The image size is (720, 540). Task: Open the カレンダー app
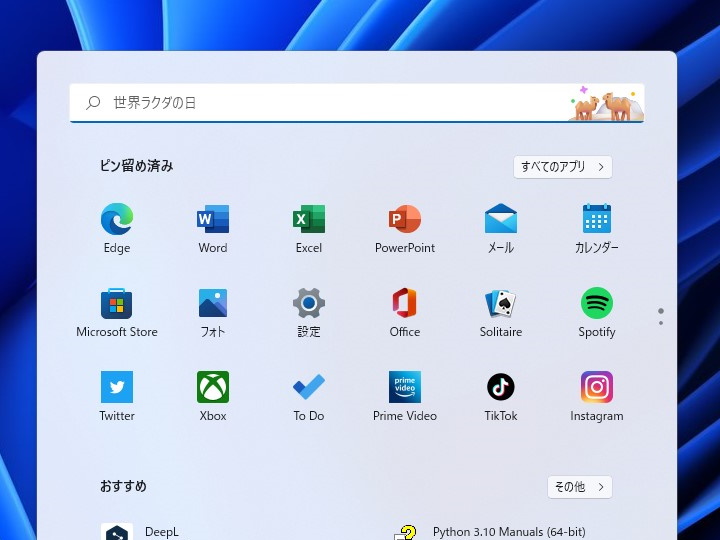[x=596, y=228]
